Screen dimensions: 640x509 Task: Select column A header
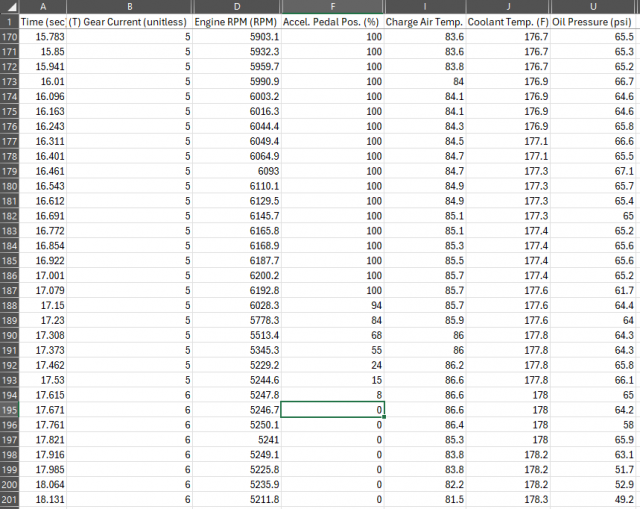click(43, 6)
